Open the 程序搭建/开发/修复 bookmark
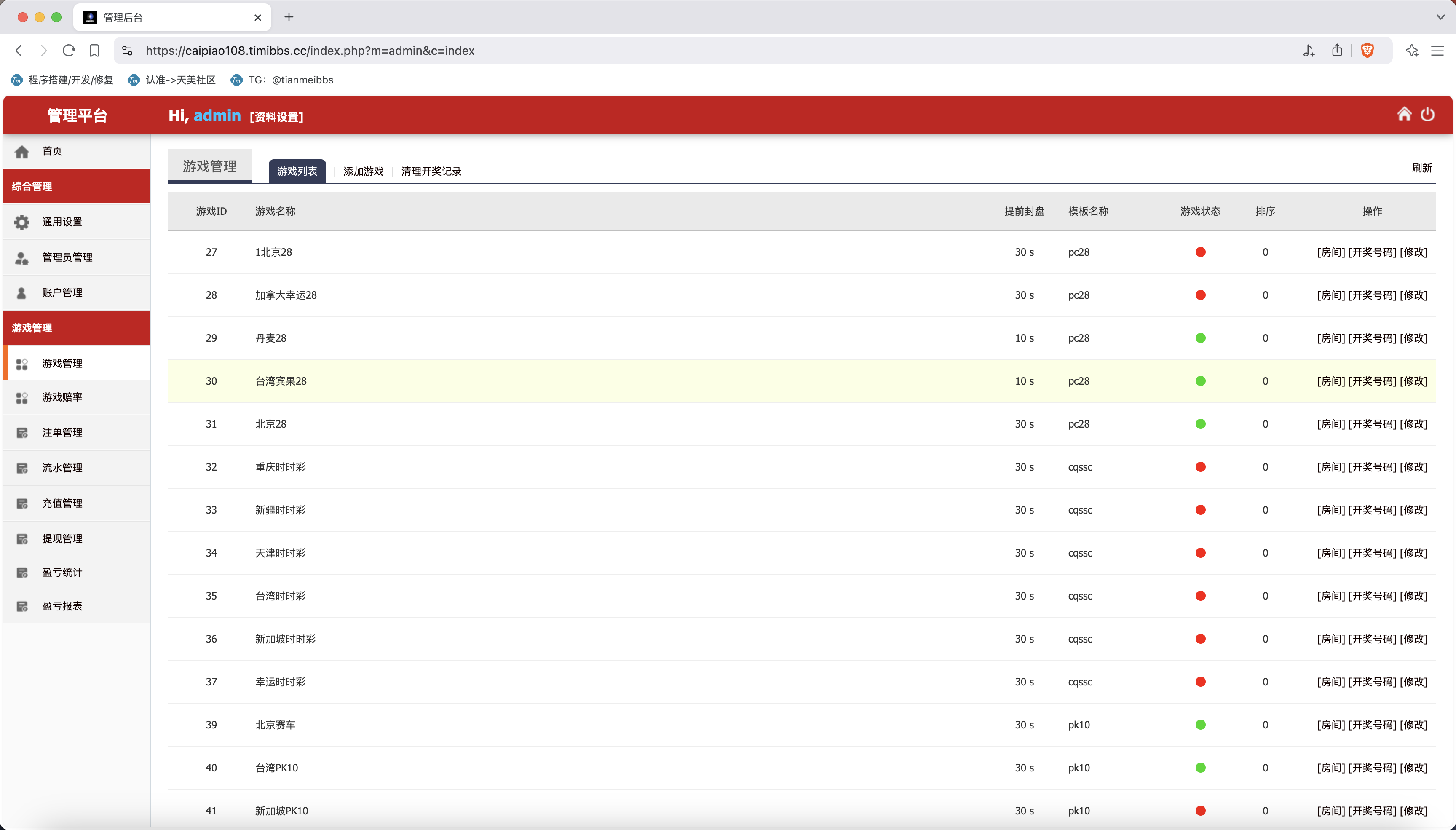This screenshot has width=1456, height=830. click(x=63, y=80)
